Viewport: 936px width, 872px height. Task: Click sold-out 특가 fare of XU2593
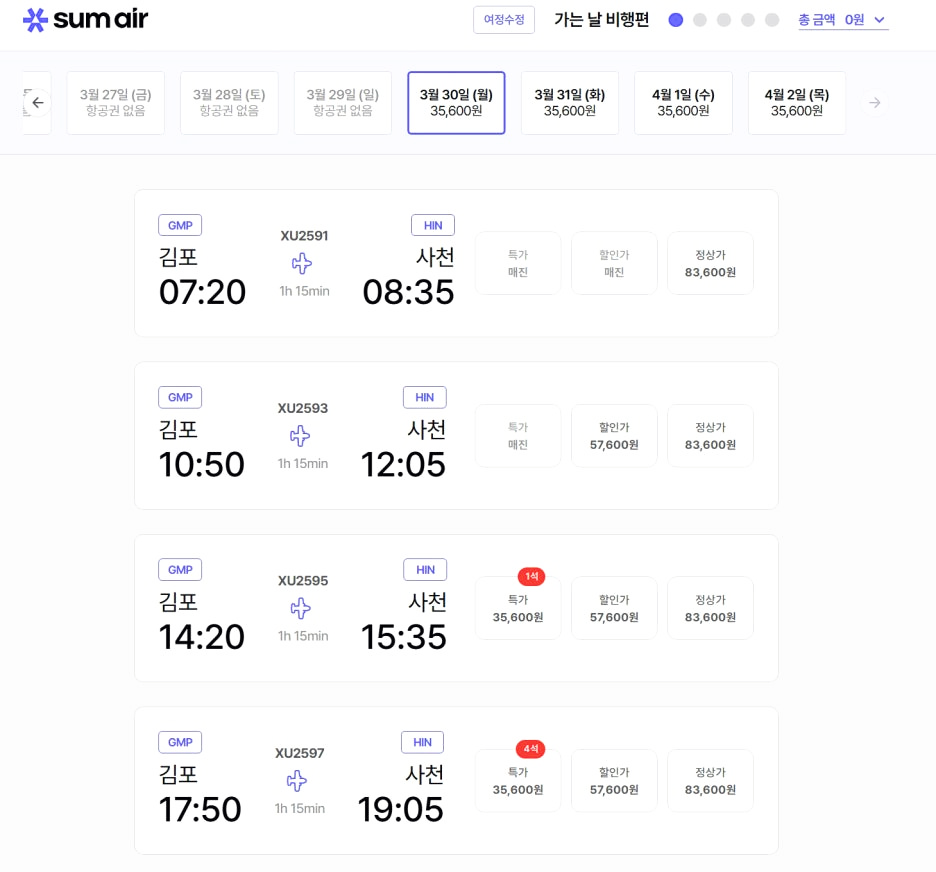tap(518, 436)
